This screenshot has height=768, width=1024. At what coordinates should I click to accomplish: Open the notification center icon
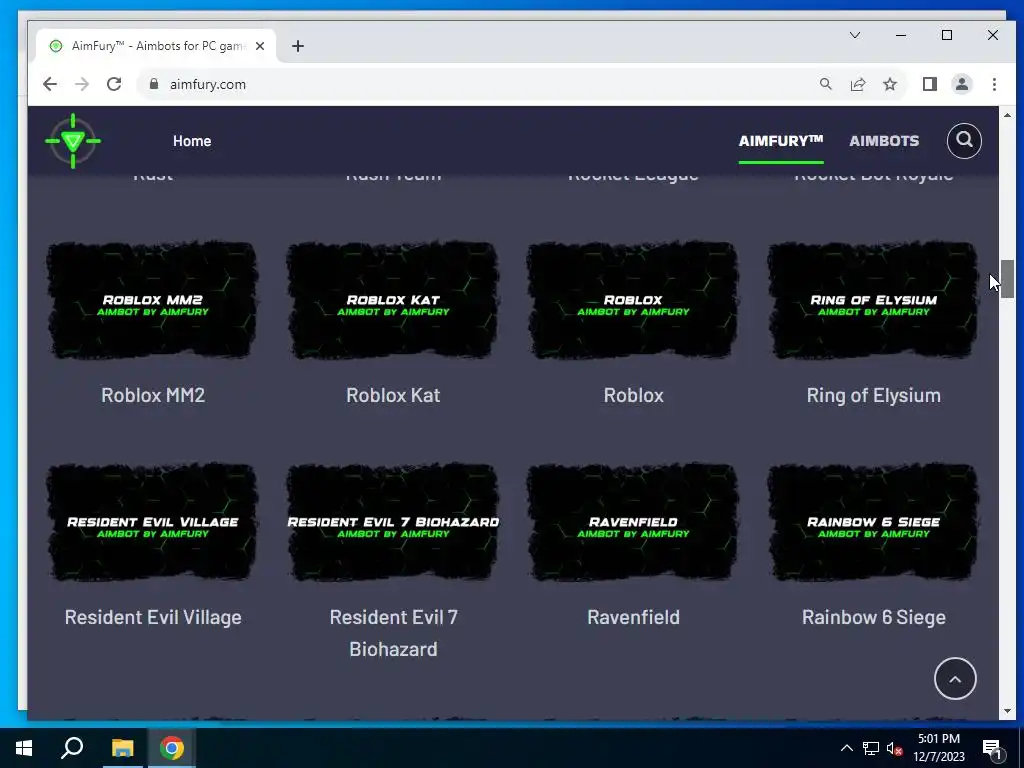pyautogui.click(x=992, y=749)
